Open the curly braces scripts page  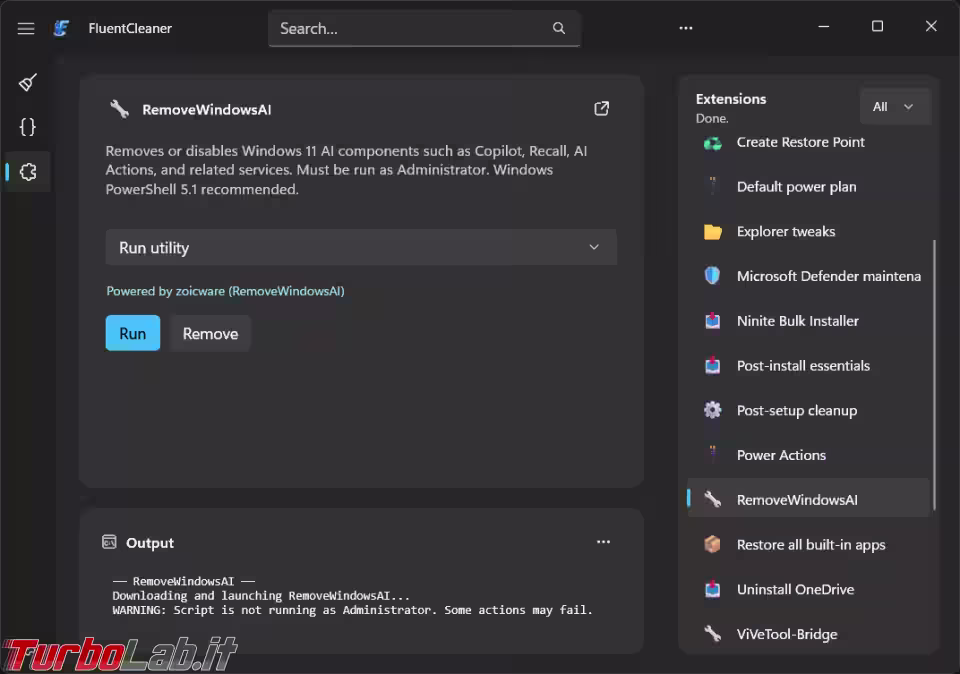pyautogui.click(x=28, y=127)
